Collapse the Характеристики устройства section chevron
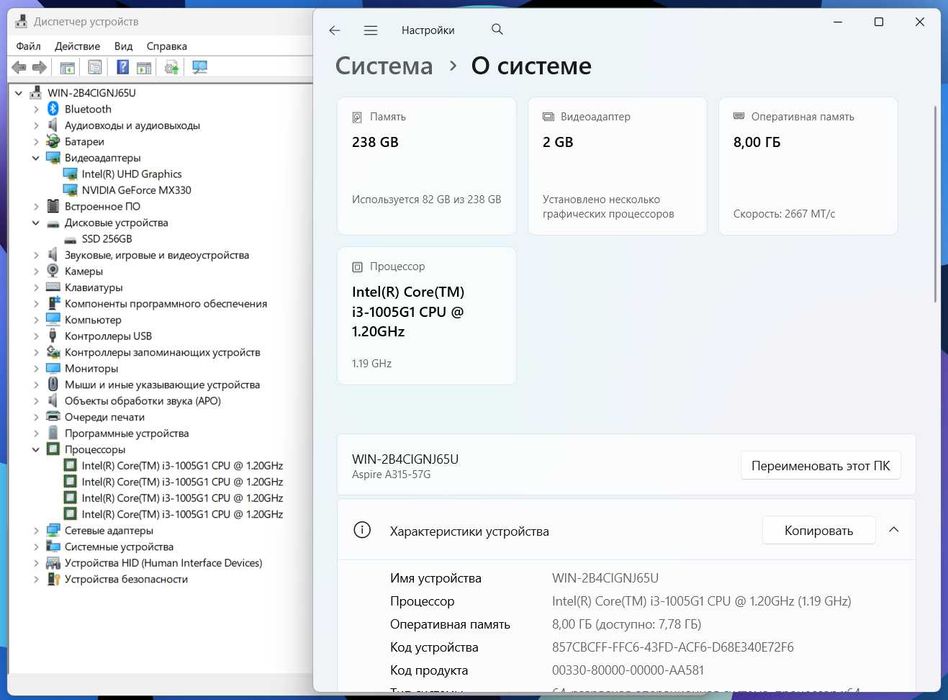Screen dimensions: 948x700 click(894, 530)
